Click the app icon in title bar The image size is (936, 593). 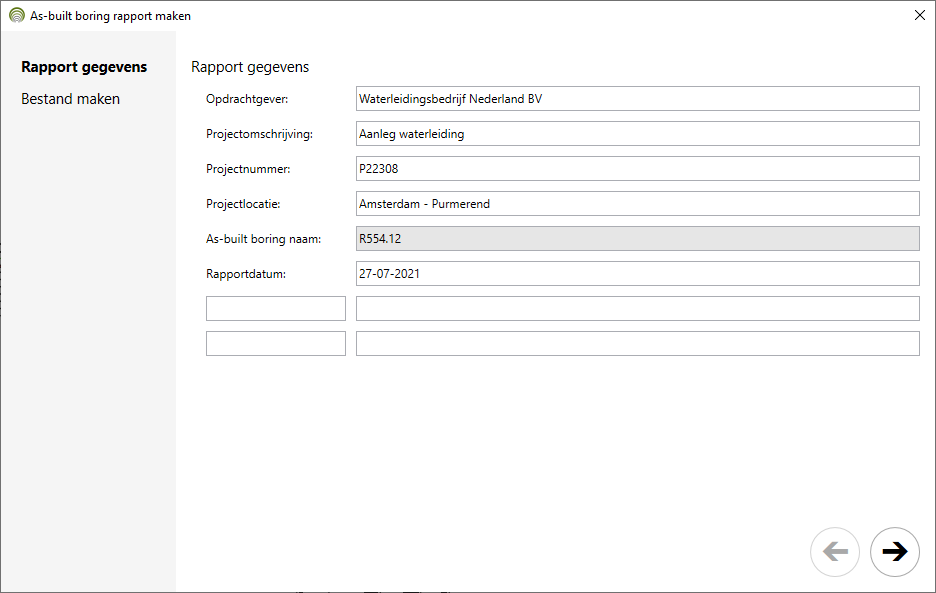point(17,16)
